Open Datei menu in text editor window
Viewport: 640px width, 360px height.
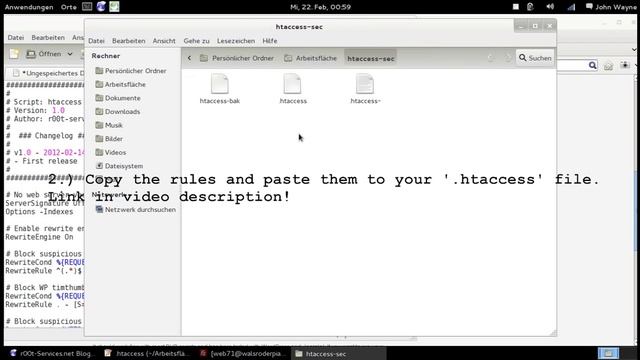[16, 37]
